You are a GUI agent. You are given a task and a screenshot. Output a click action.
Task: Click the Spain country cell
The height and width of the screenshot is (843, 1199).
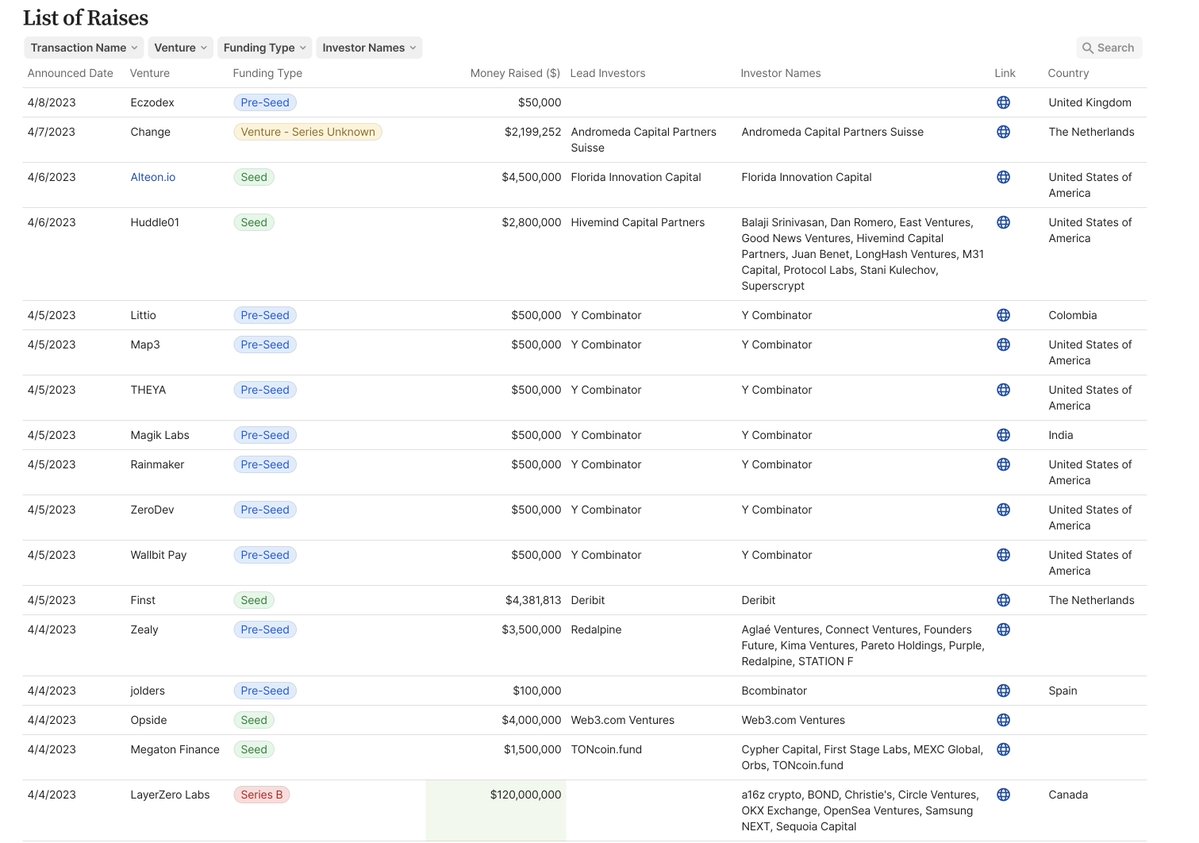tap(1063, 691)
